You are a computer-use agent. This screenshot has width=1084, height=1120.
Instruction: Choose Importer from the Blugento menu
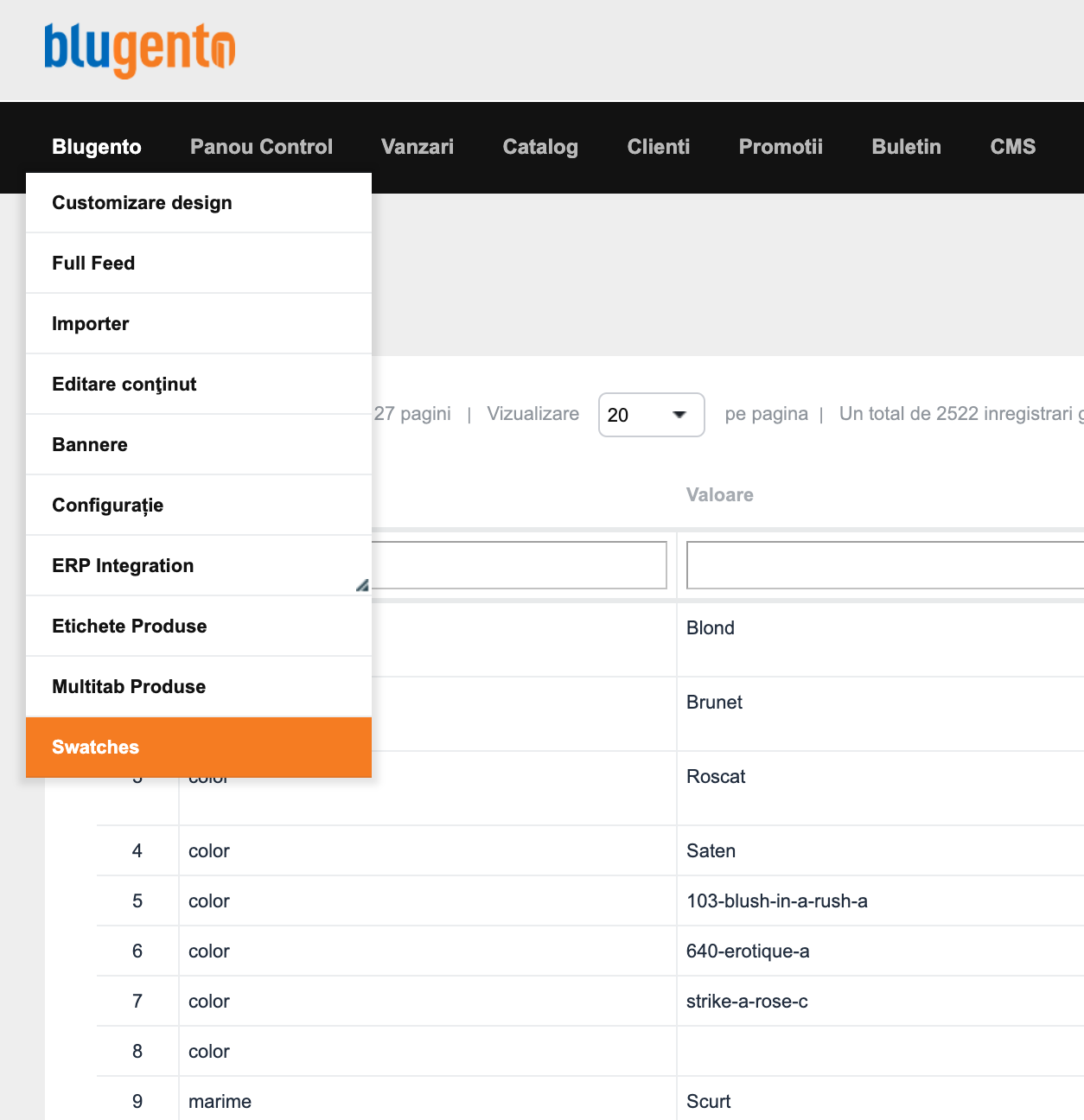tap(199, 324)
